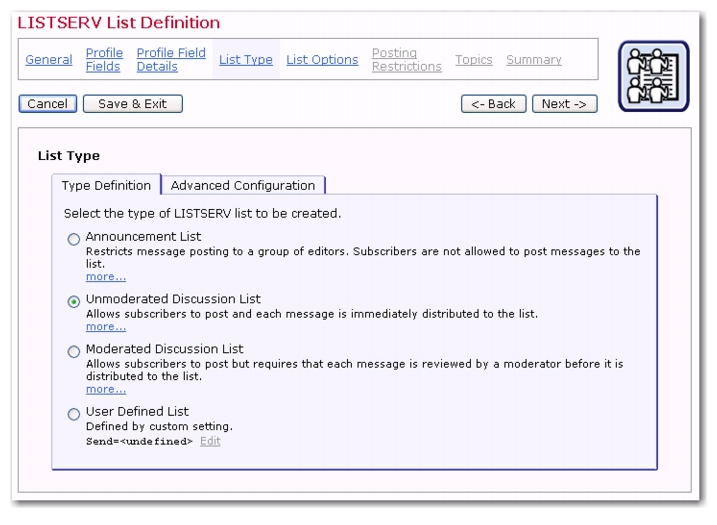Screen dimensions: 717x525
Task: Click 'Allows subscribers to post and each message' description
Action: (x=312, y=314)
